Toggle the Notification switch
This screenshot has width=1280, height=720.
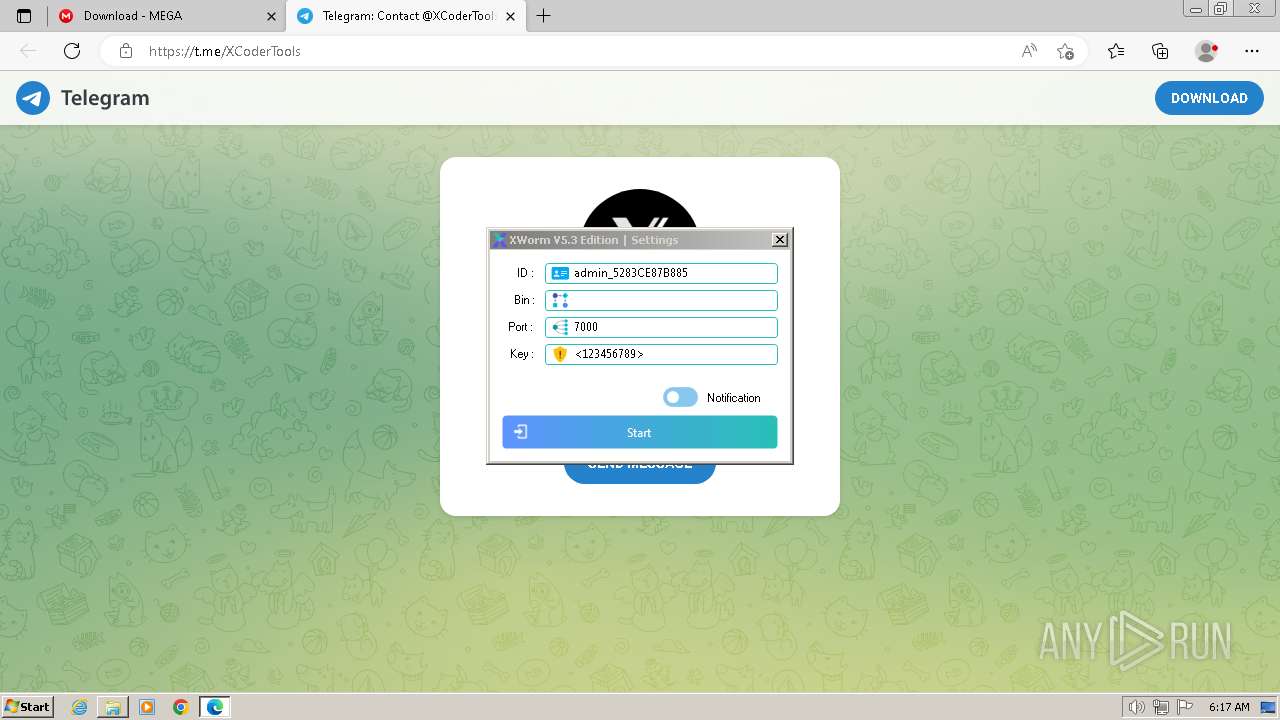[680, 397]
